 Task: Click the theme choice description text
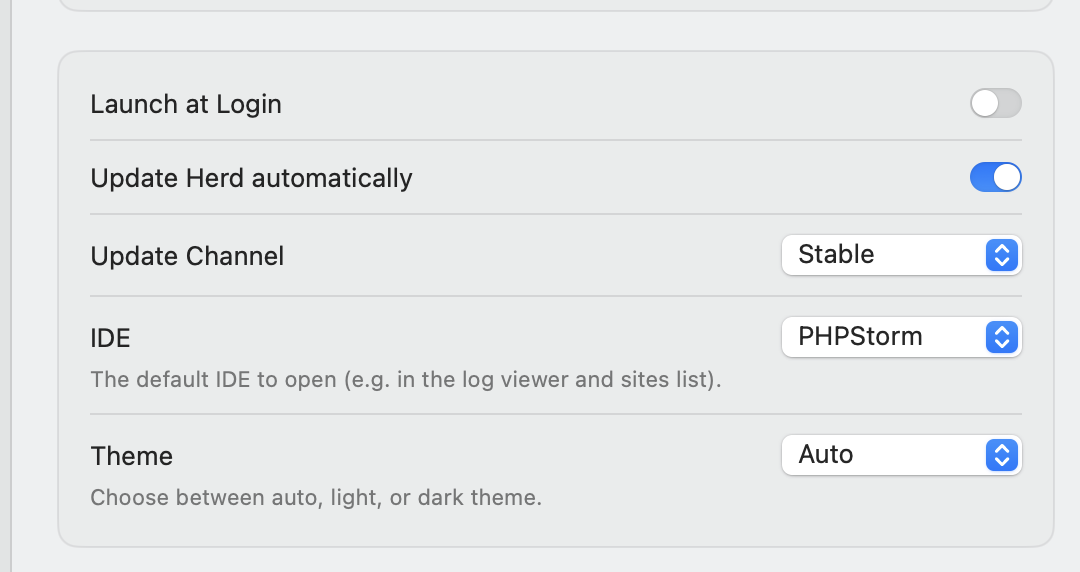pyautogui.click(x=315, y=497)
